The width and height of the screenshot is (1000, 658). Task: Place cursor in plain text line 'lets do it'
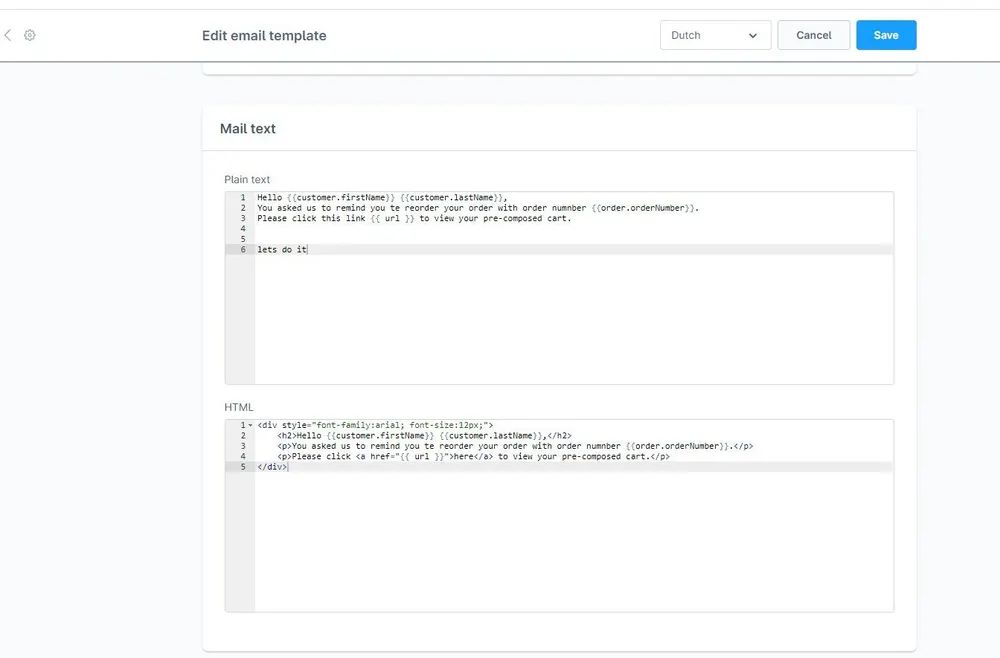pos(282,249)
